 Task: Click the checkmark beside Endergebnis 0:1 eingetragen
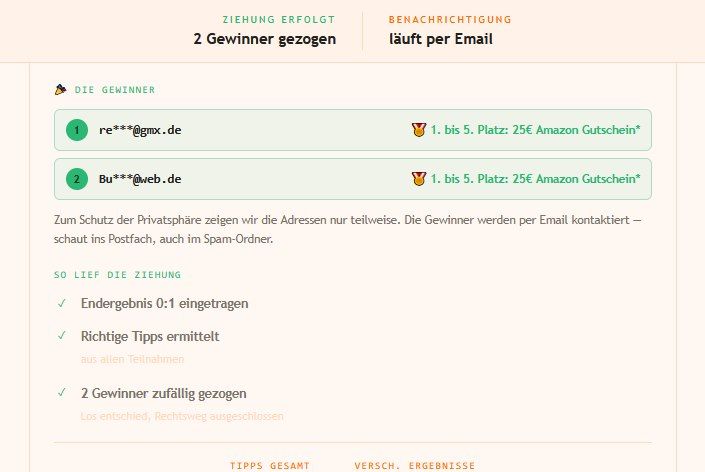click(x=62, y=303)
